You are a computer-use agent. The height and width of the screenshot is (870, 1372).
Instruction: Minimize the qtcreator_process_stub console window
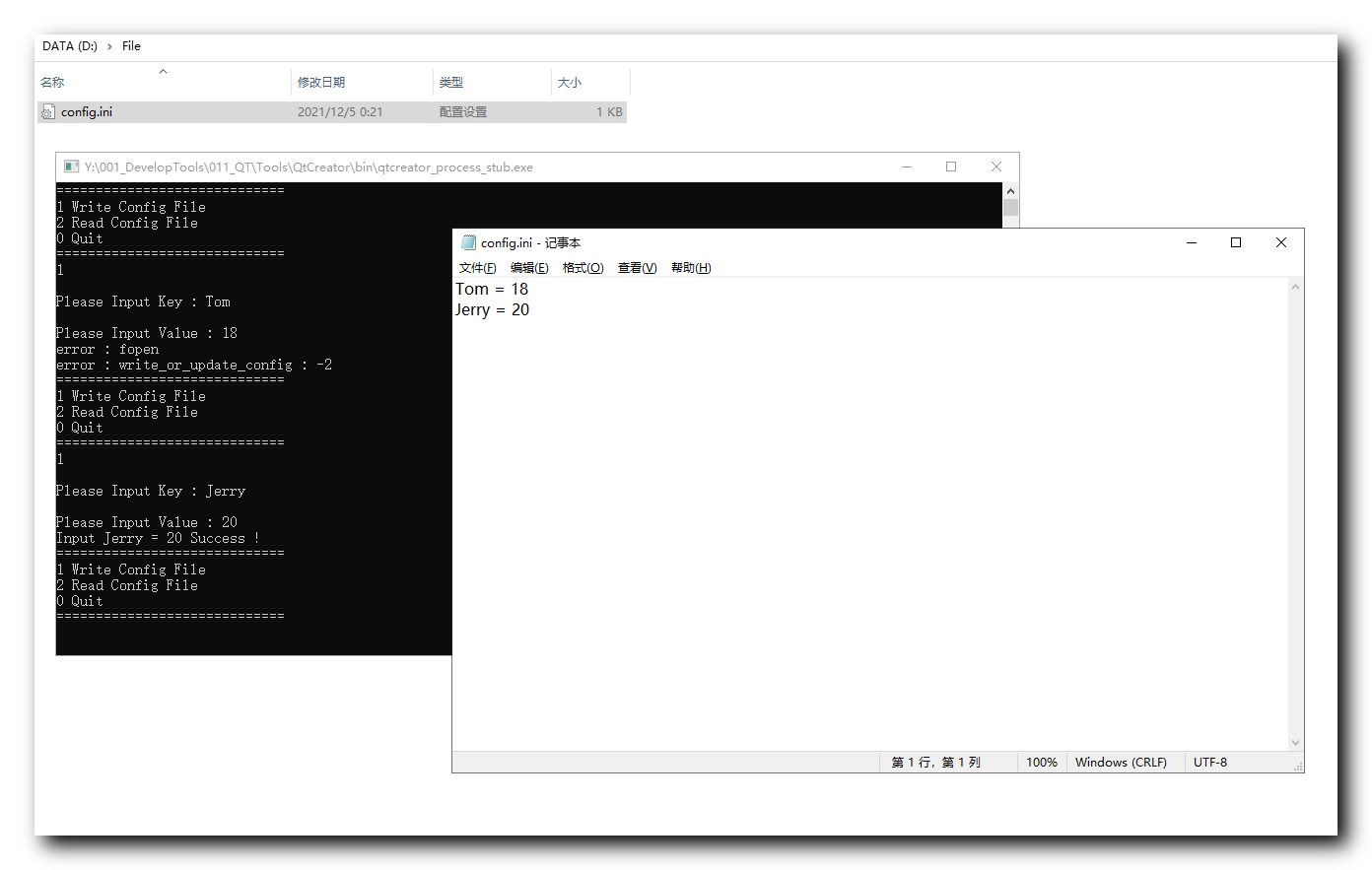pos(906,167)
